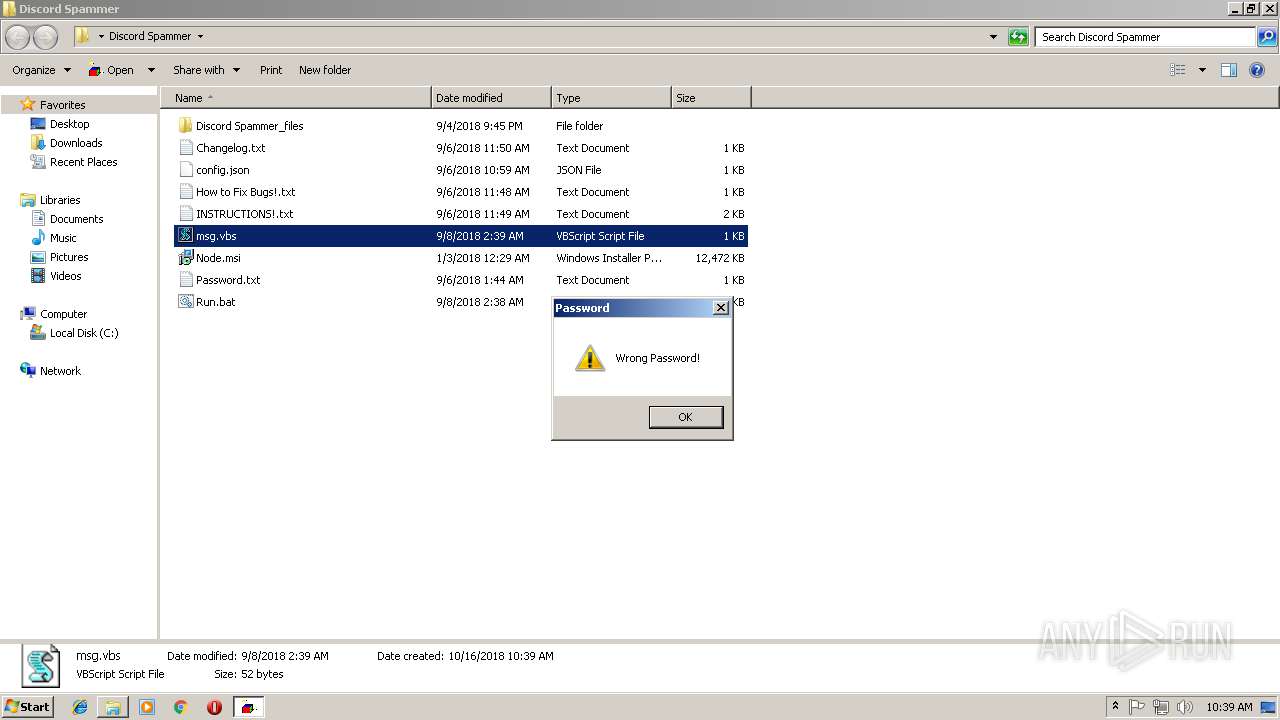Launch Windows Media Player from the taskbar

click(x=147, y=707)
